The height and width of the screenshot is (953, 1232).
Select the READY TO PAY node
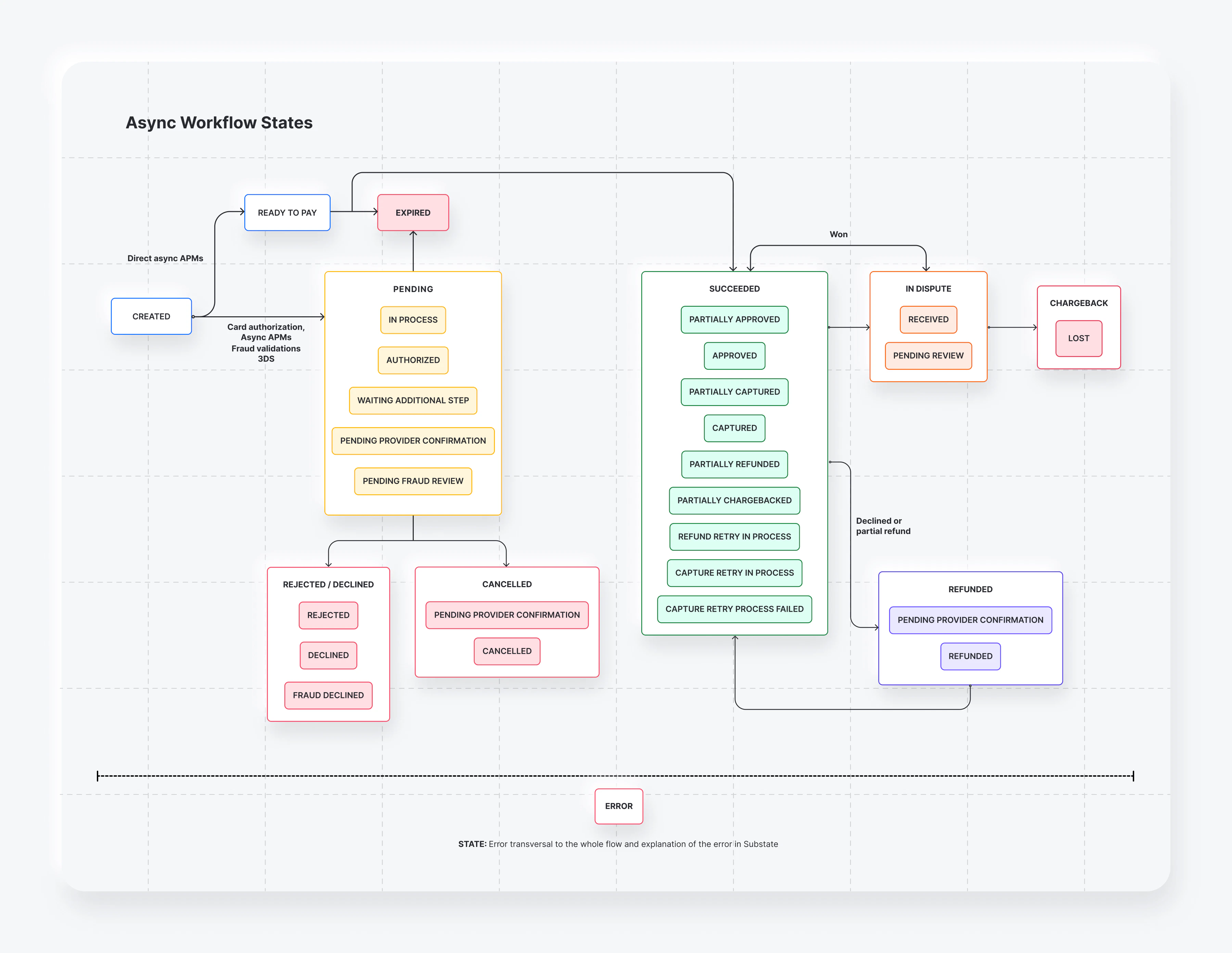click(287, 213)
